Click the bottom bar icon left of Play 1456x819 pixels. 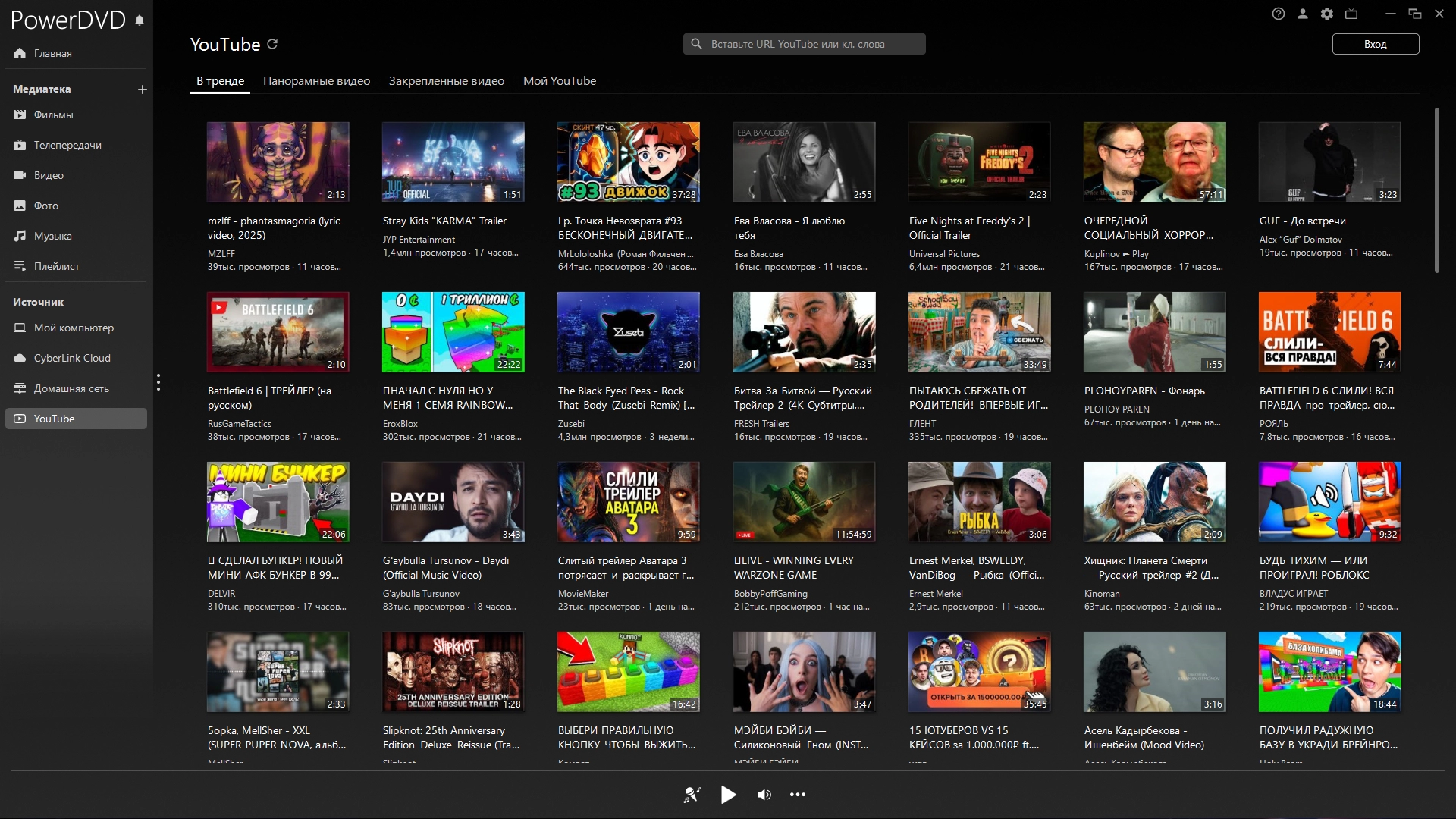pos(692,794)
